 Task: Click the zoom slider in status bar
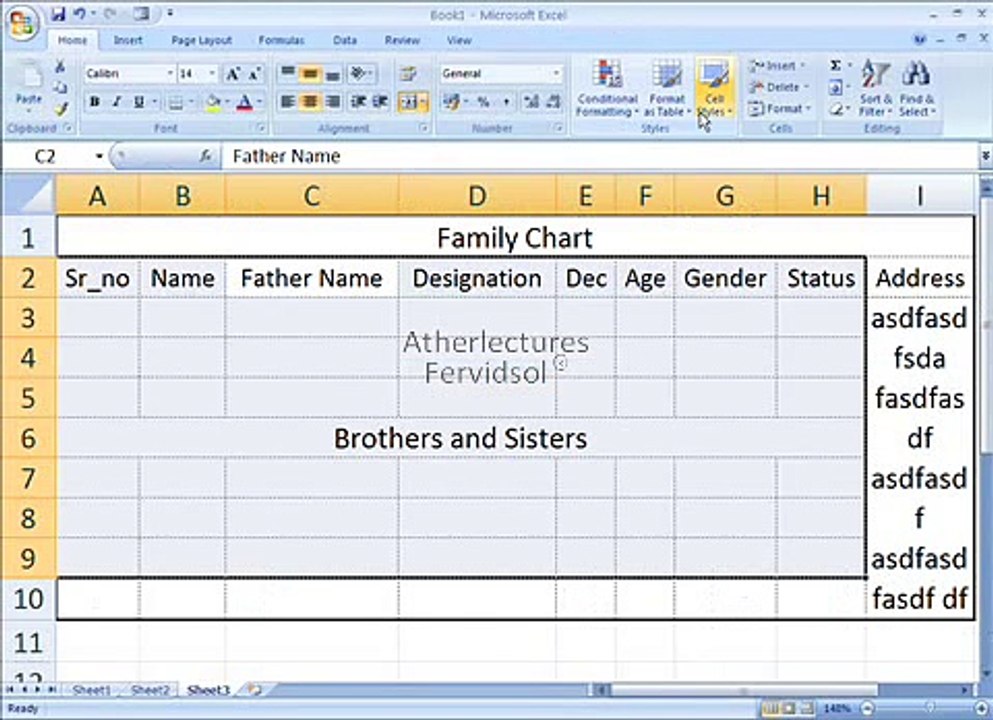(930, 707)
